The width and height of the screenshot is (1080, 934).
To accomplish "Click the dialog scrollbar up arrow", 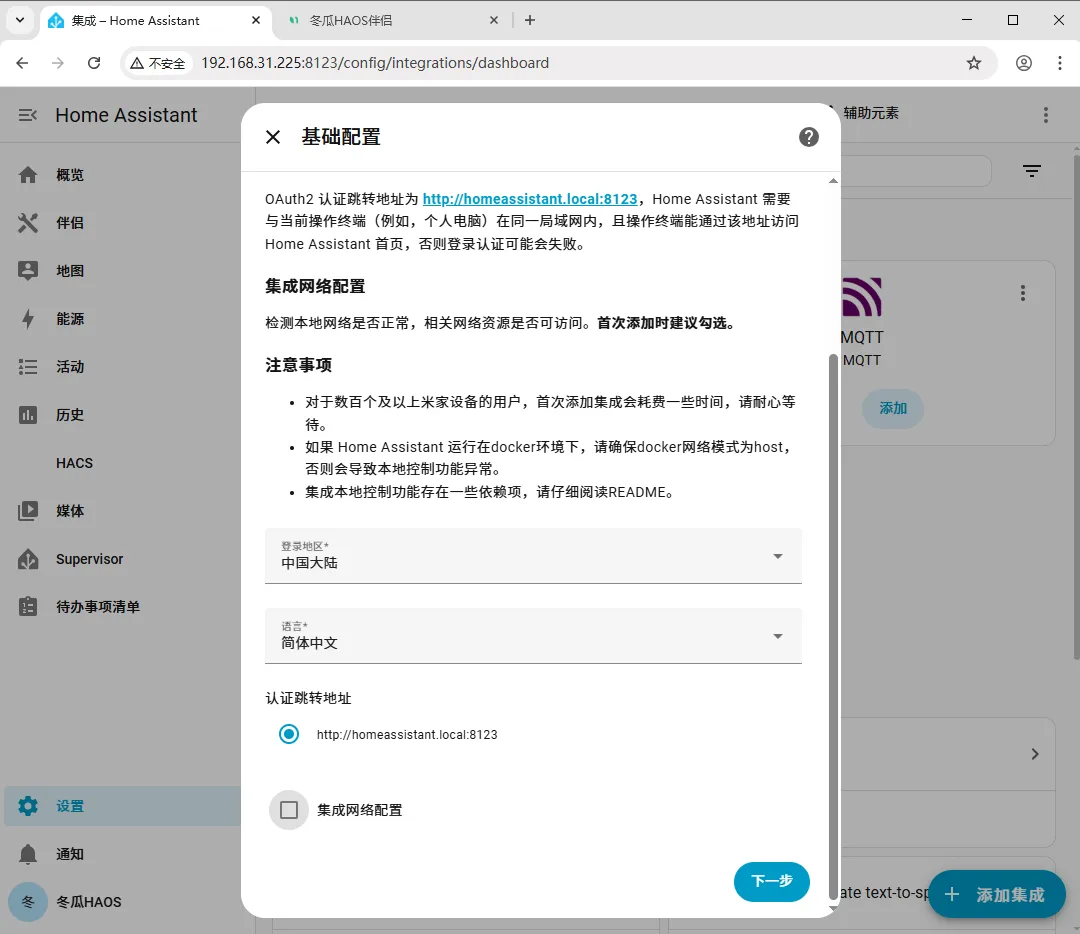I will 833,181.
